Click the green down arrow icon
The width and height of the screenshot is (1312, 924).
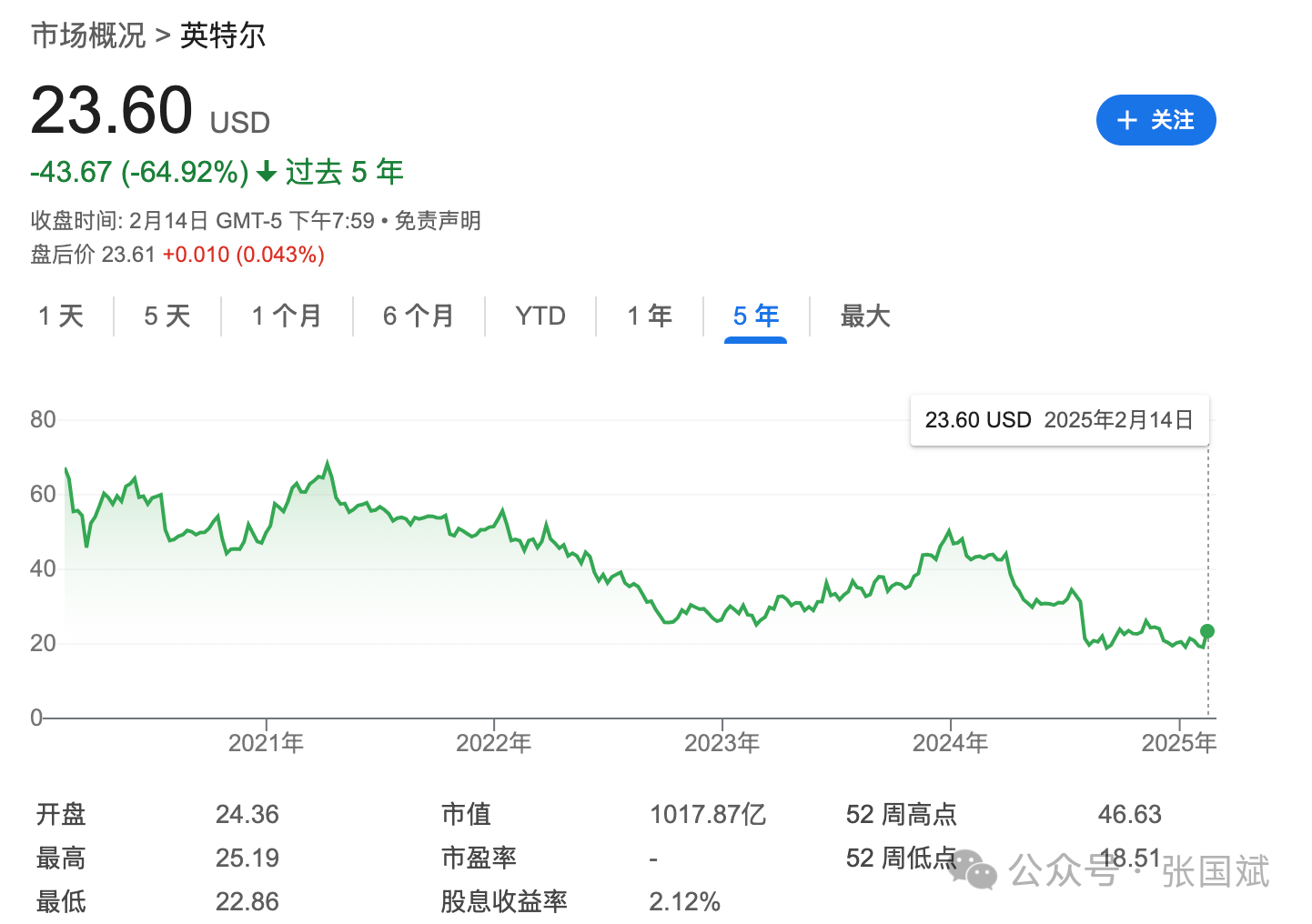click(x=267, y=172)
